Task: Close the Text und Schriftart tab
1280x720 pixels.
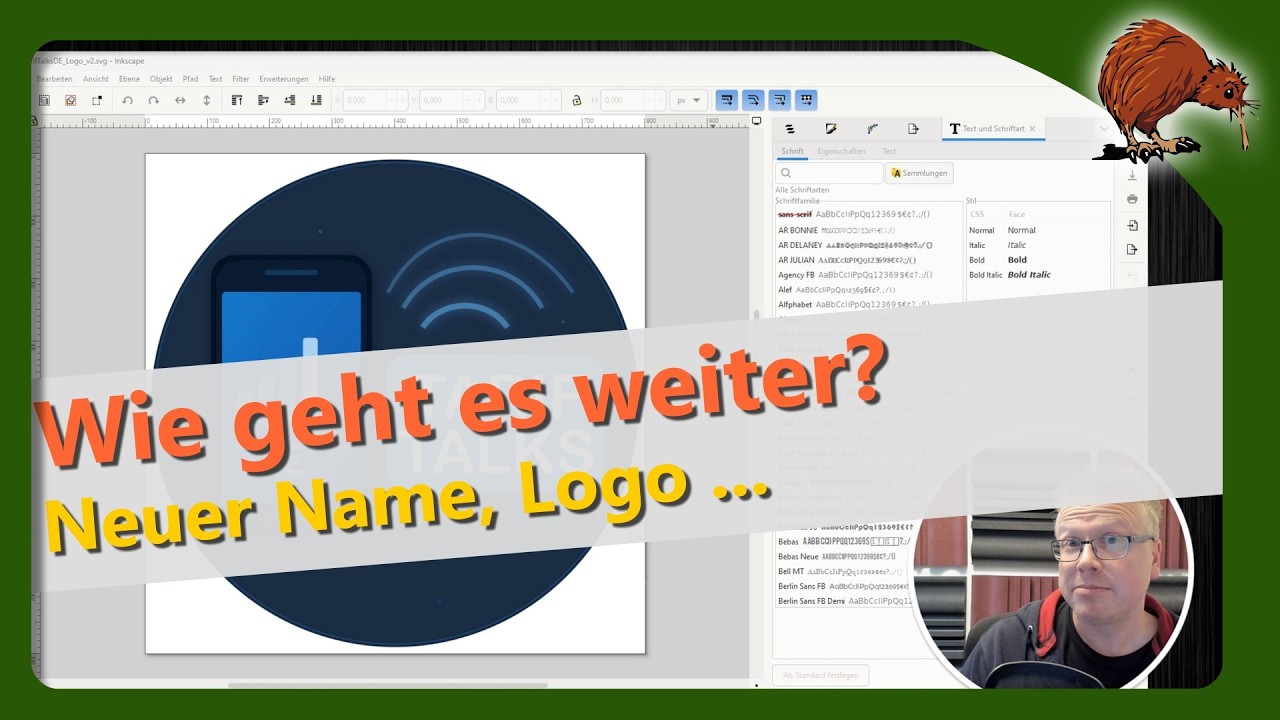Action: pos(1032,129)
